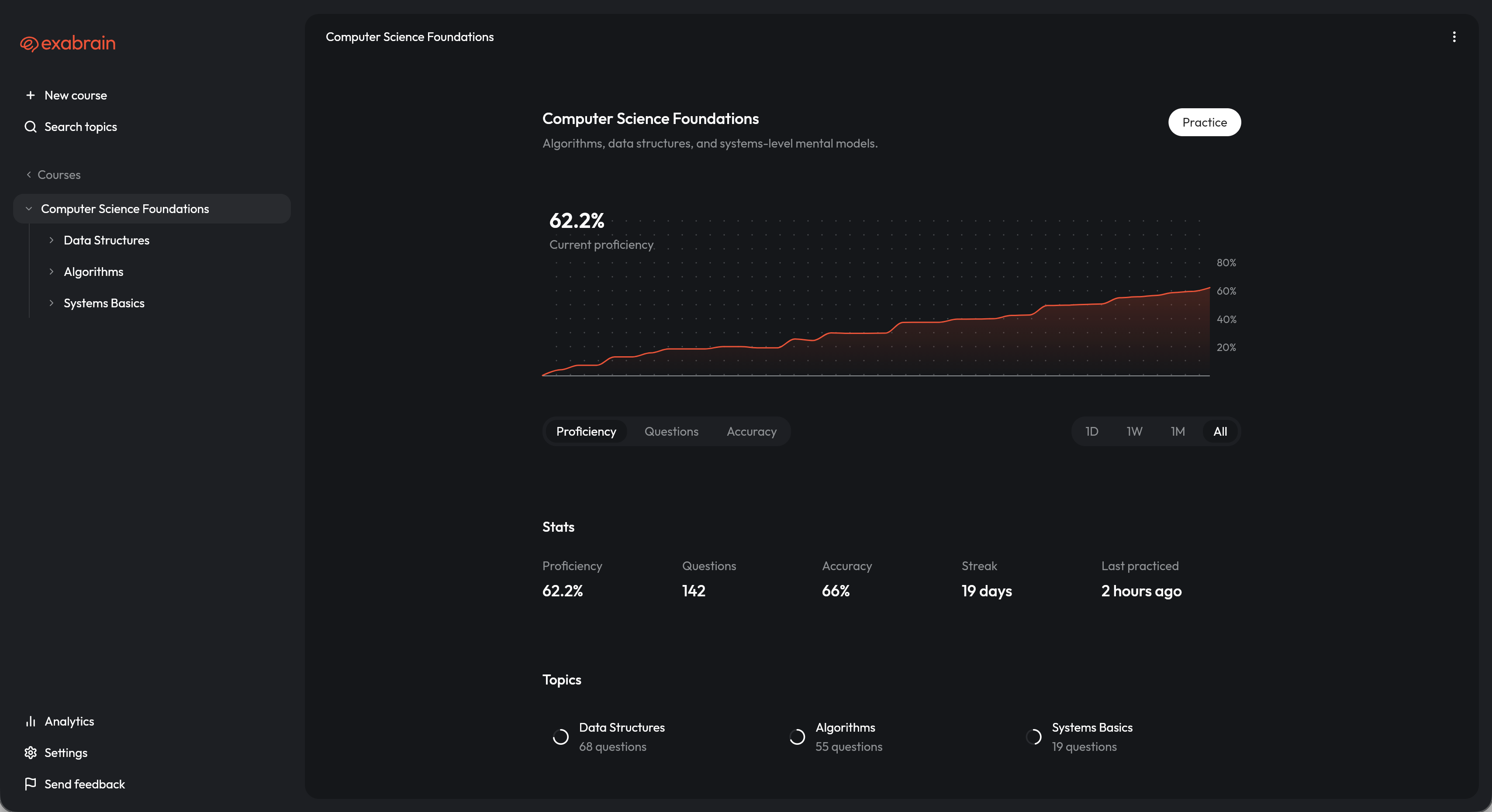Click the Data Structures progress ring icon

click(560, 737)
